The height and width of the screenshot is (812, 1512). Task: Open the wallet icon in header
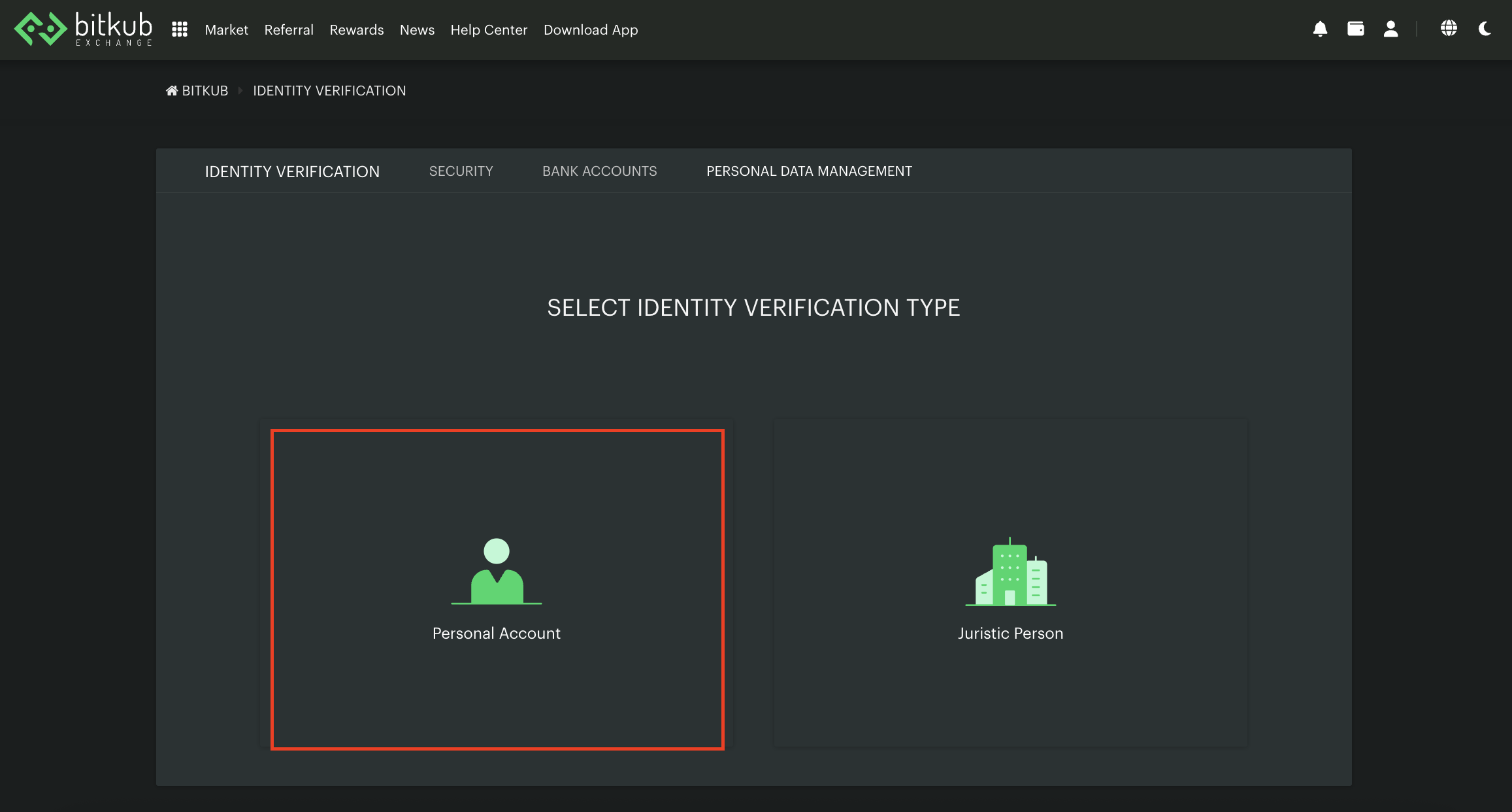(1355, 29)
